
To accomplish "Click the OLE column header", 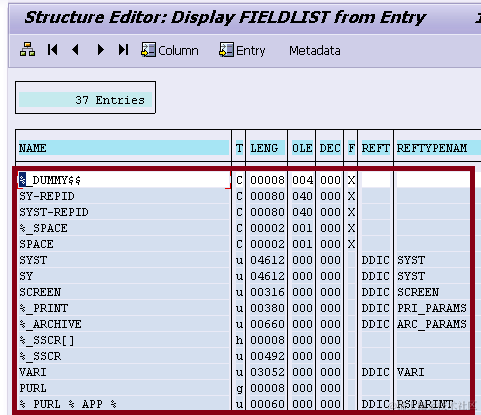I will 302,148.
